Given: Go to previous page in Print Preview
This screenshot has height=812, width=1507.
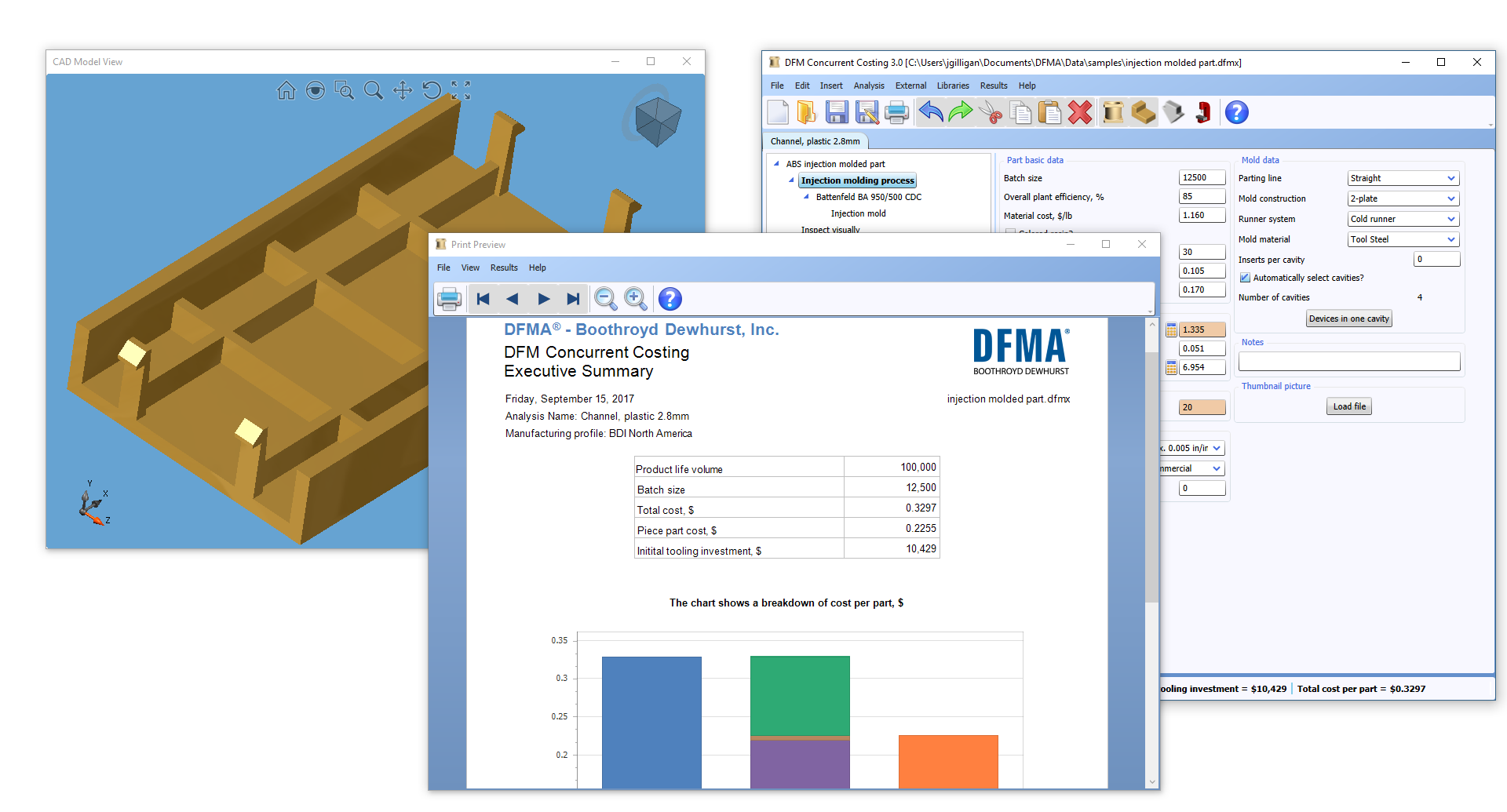Looking at the screenshot, I should pos(513,299).
